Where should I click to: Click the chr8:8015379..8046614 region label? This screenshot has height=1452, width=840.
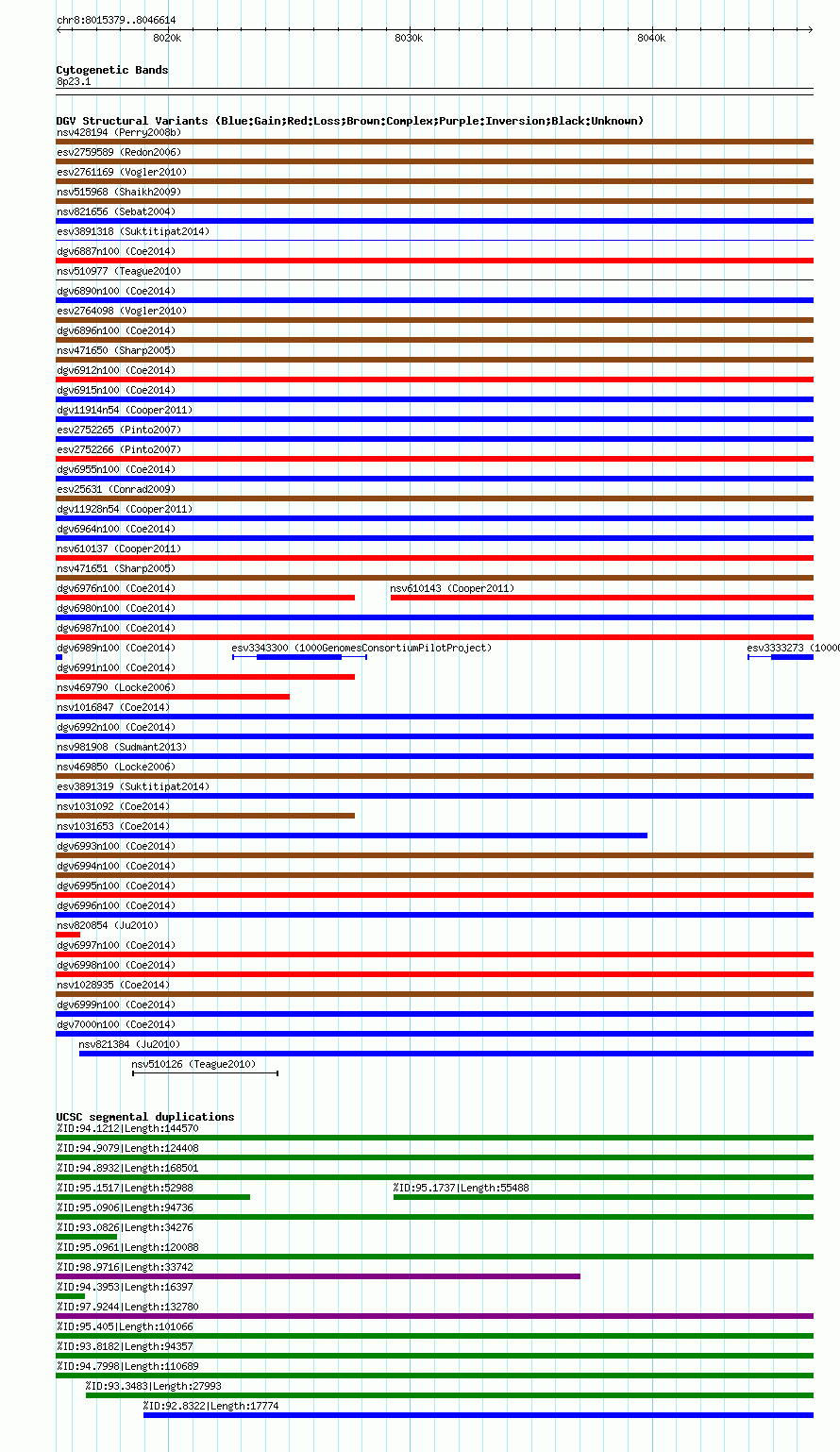click(x=116, y=20)
